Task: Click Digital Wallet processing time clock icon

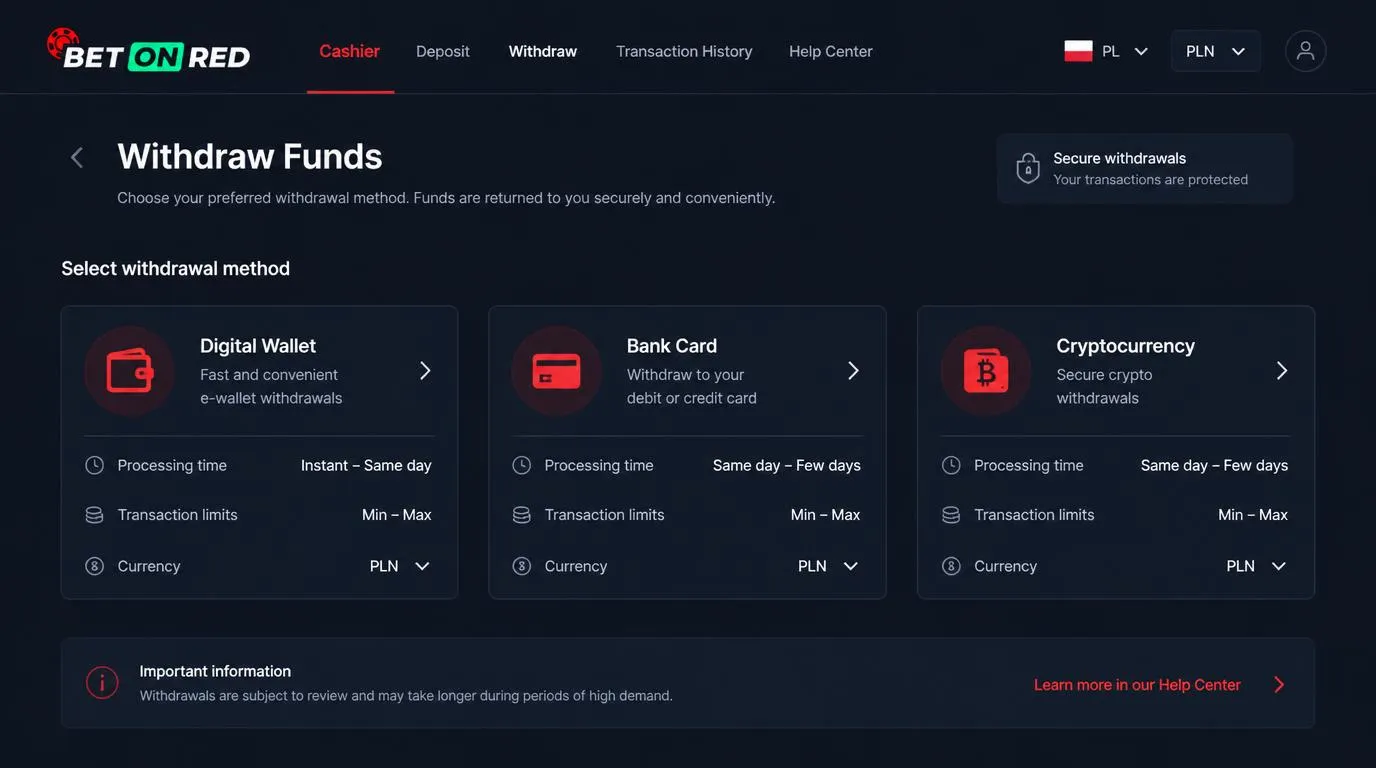Action: coord(95,465)
